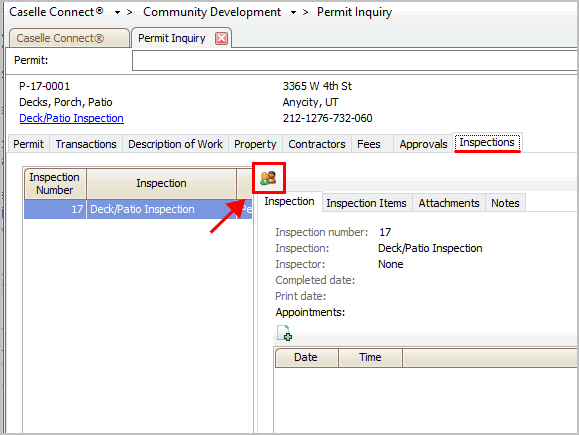Switch to Description of Work tab
Image resolution: width=579 pixels, height=435 pixels.
click(x=175, y=144)
